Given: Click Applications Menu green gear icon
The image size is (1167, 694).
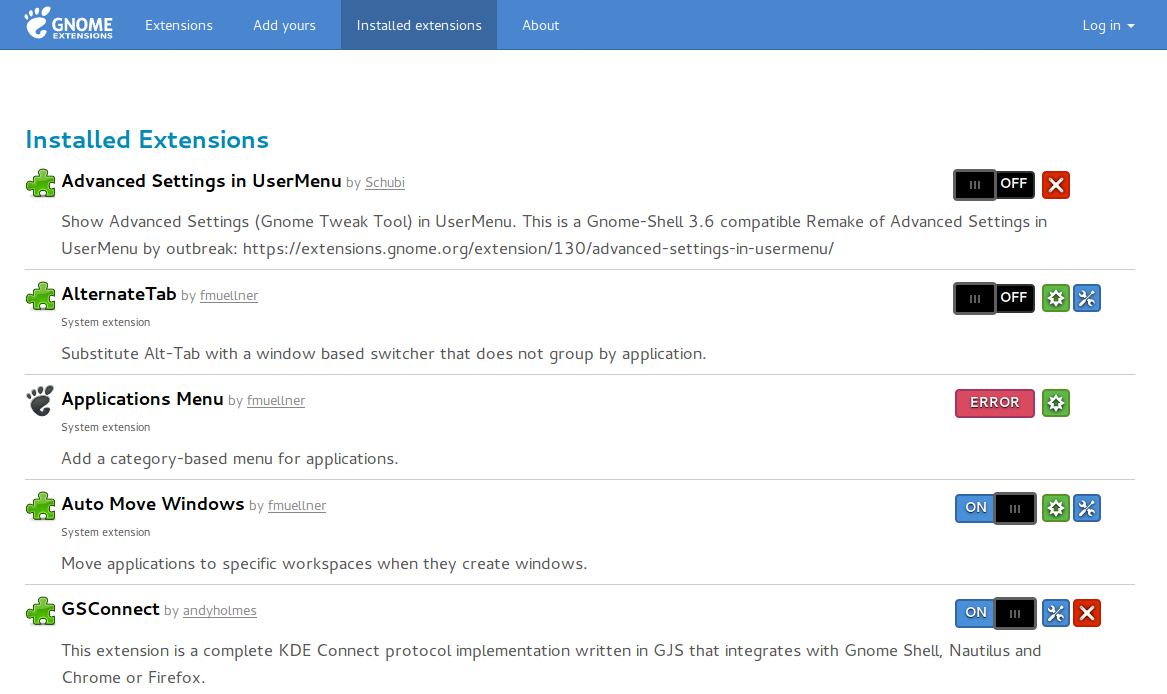Looking at the screenshot, I should point(1055,403).
